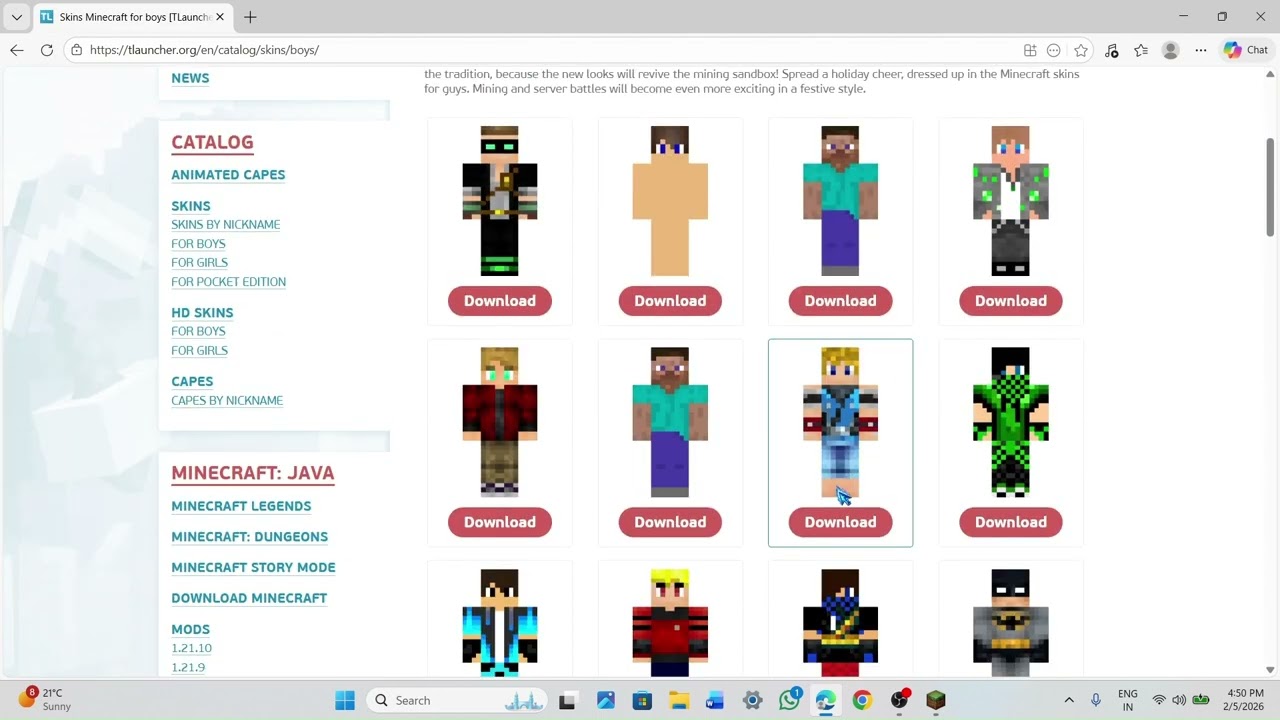
Task: Open FOR POCKET EDITION skins
Action: (229, 282)
